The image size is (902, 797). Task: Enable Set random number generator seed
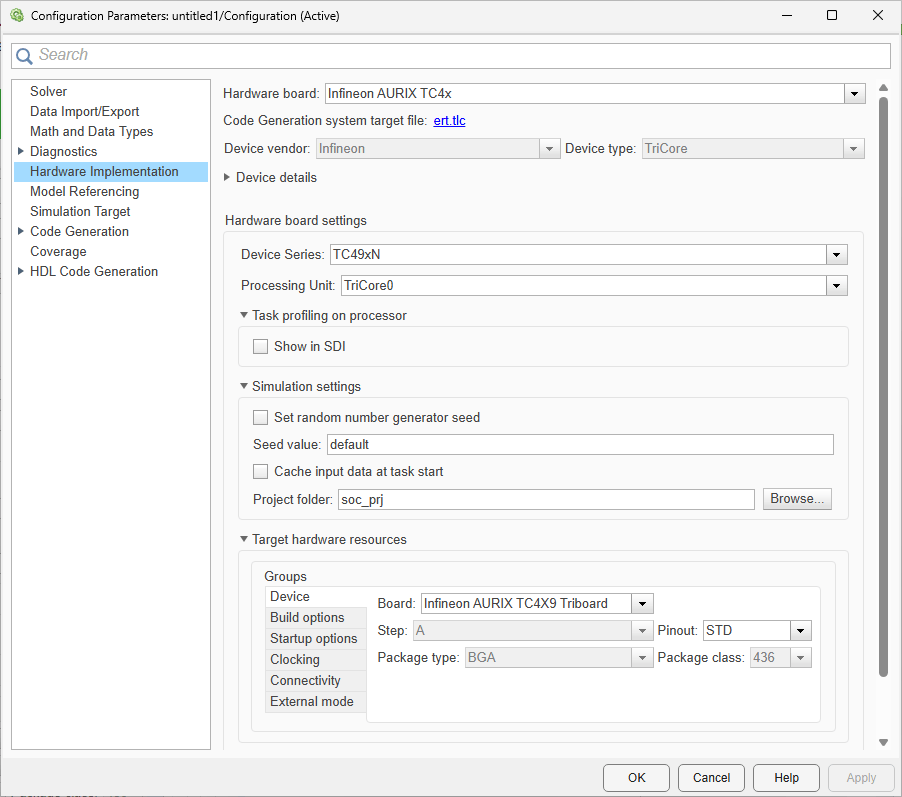click(261, 418)
